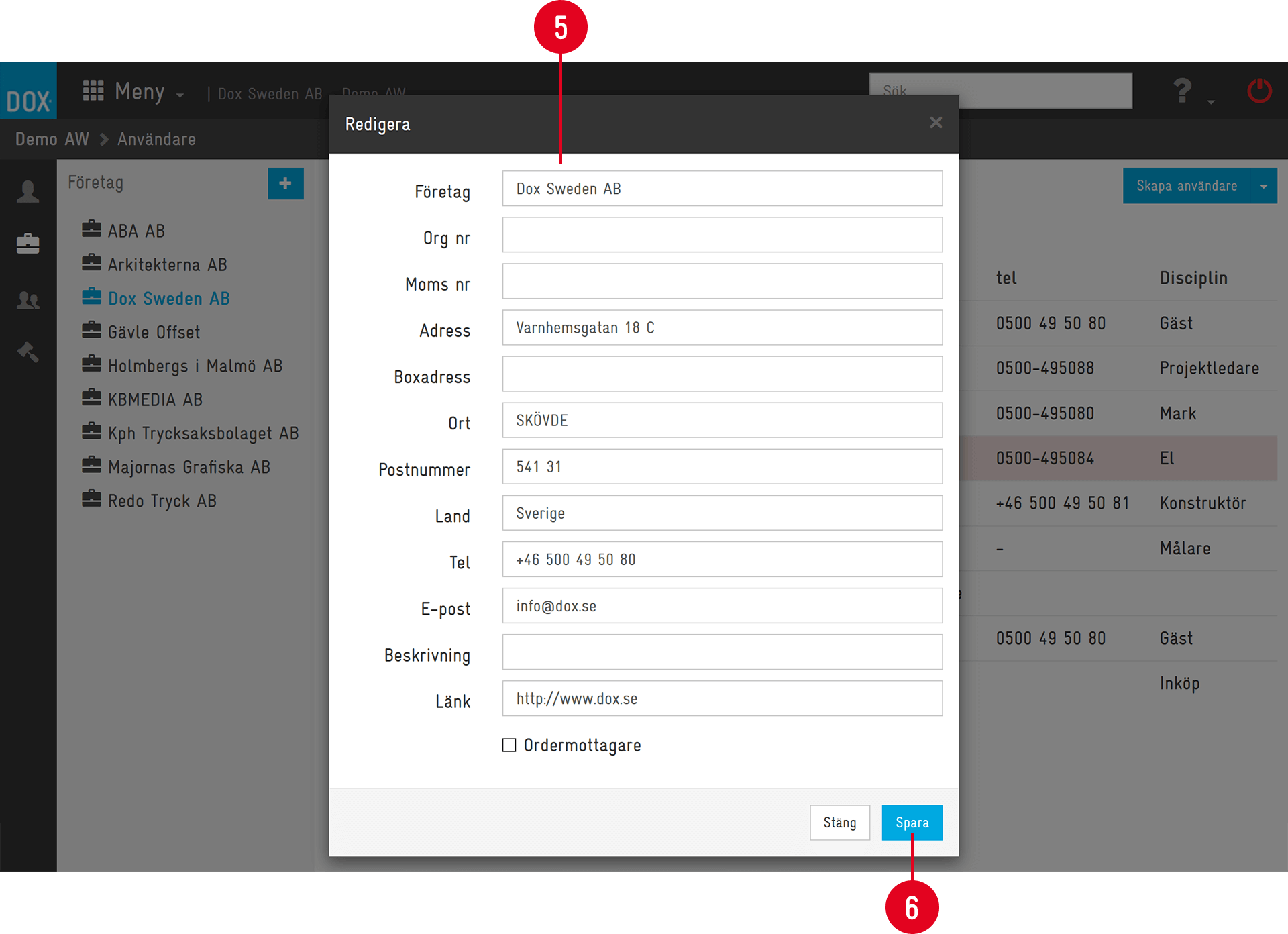The width and height of the screenshot is (1288, 934).
Task: Open the hammer tools sidebar icon
Action: pyautogui.click(x=28, y=352)
